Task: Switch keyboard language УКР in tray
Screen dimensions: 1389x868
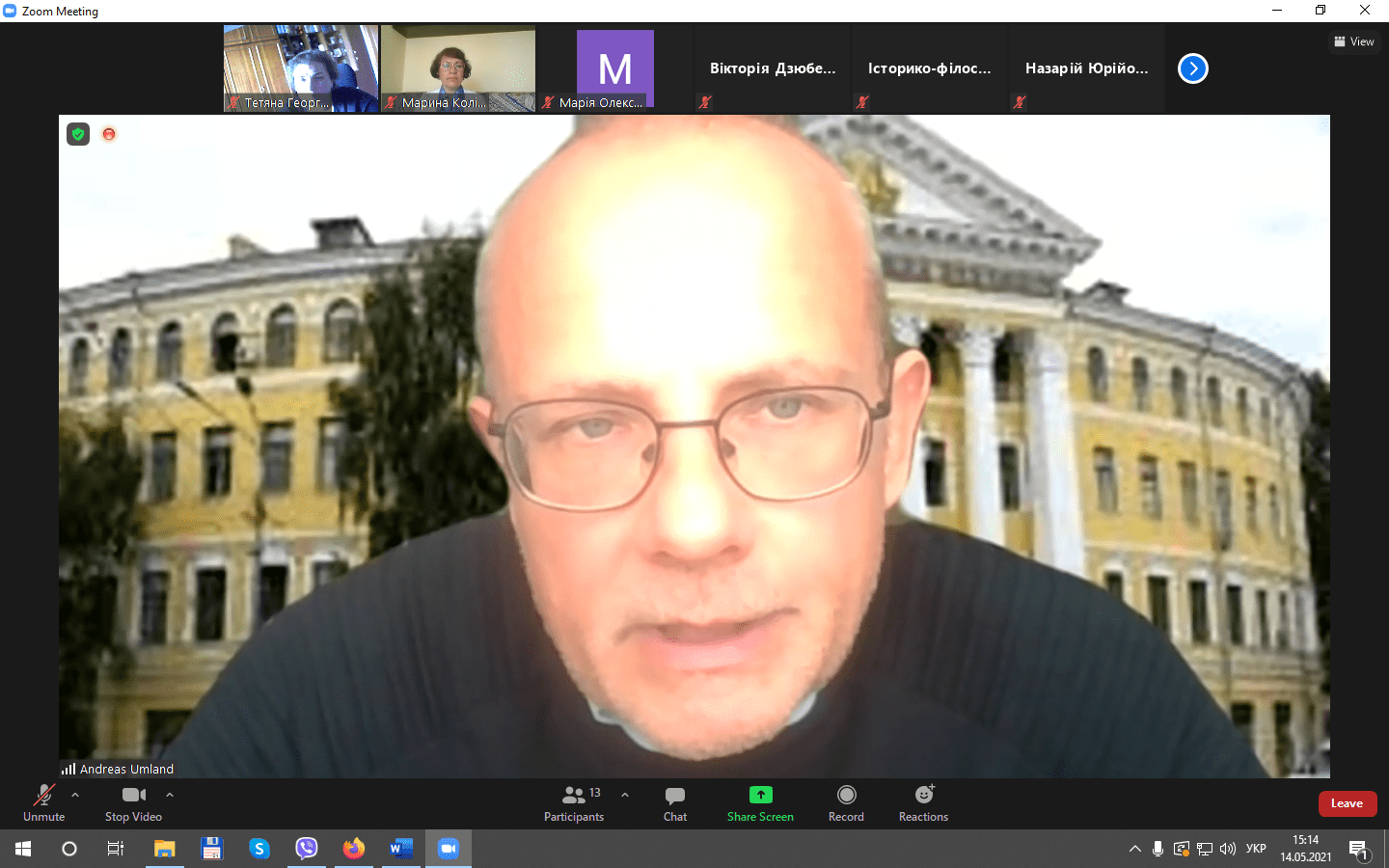Action: (1256, 849)
